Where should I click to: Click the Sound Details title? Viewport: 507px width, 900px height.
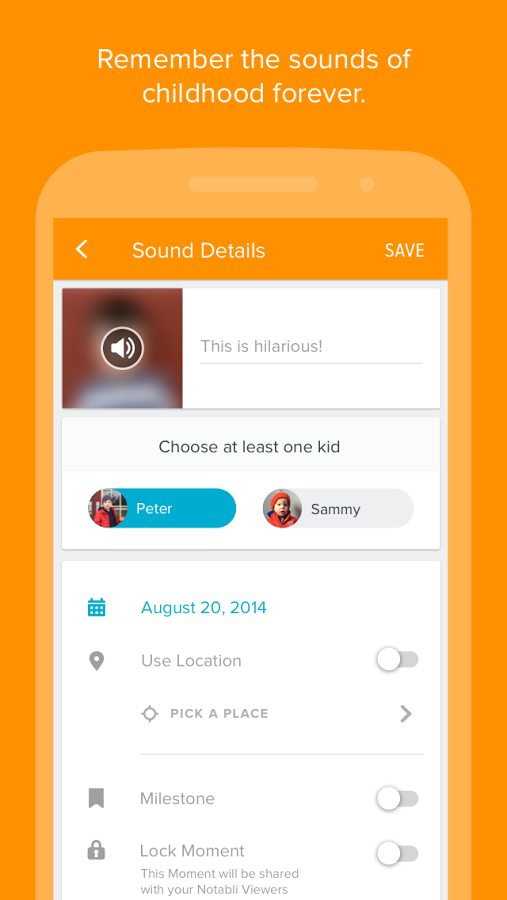click(x=199, y=250)
